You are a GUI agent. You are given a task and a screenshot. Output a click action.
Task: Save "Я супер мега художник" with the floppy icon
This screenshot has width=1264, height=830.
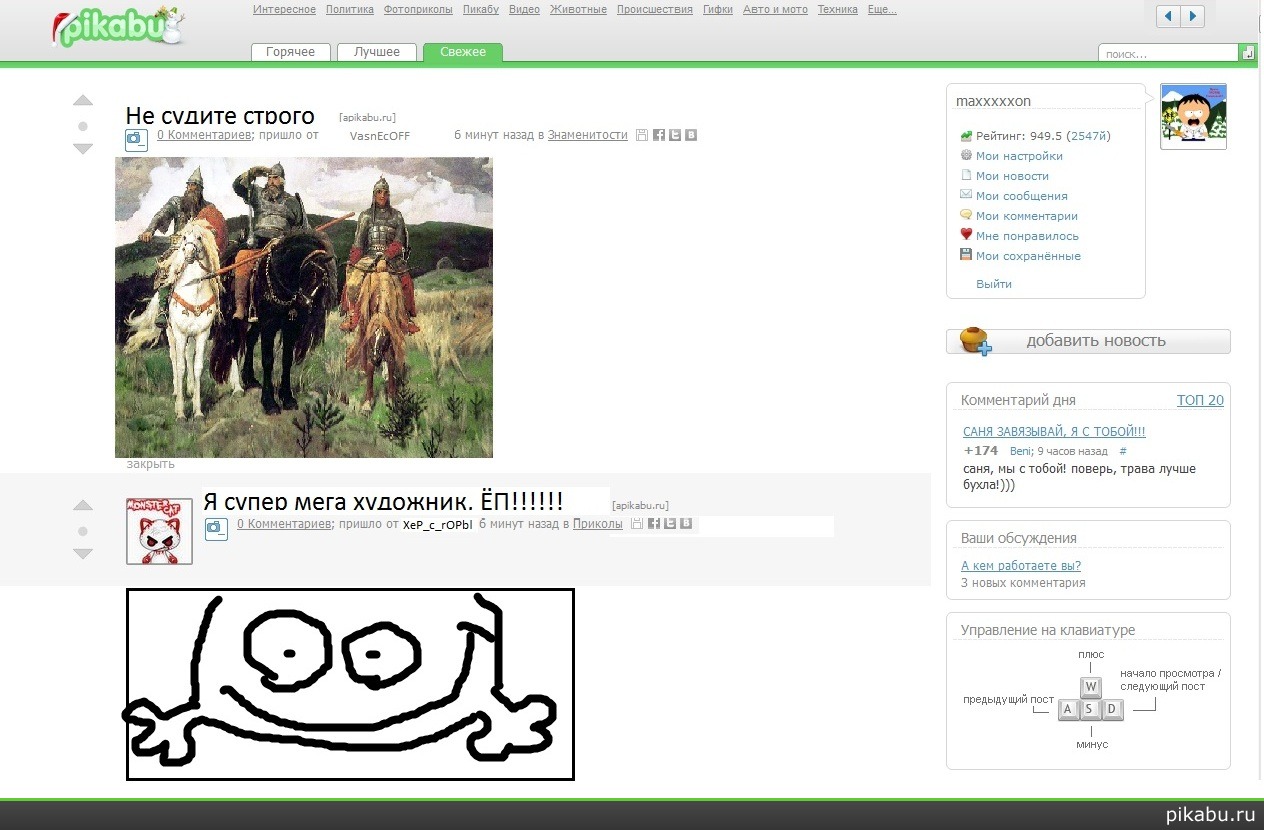[x=637, y=523]
